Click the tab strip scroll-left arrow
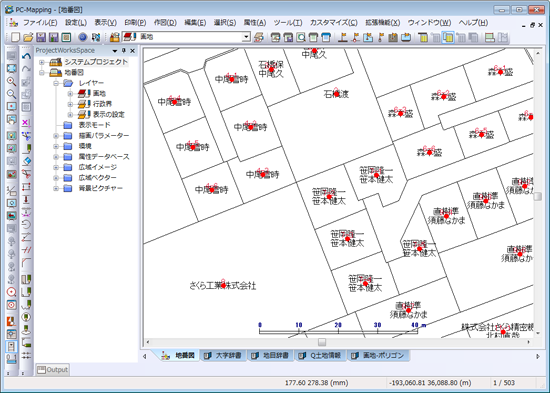Screen dimensions: 550x393 coord(145,357)
